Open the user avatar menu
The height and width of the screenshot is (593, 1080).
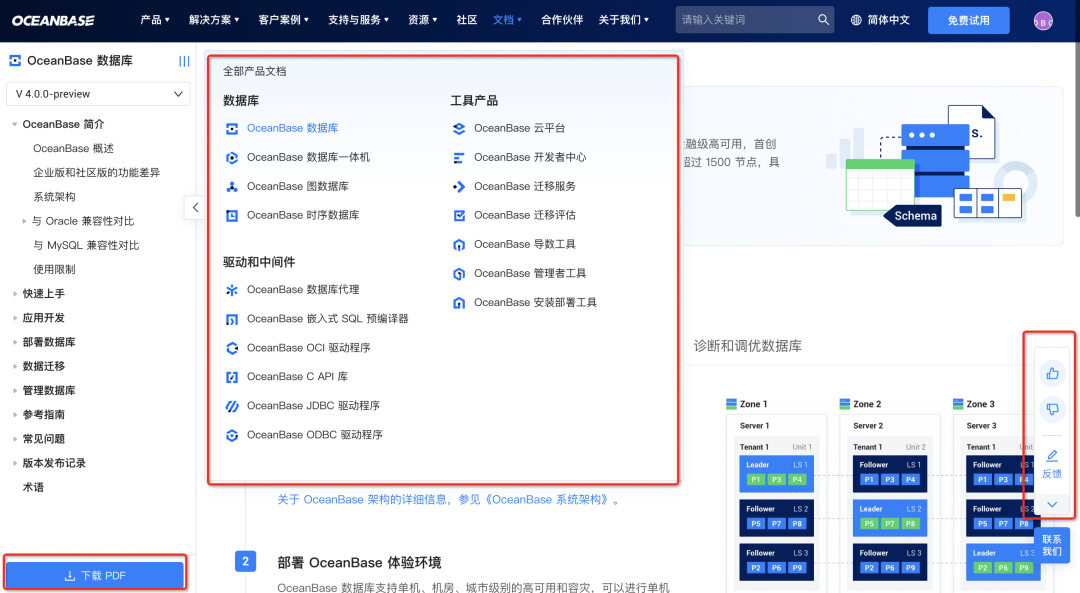point(1043,21)
